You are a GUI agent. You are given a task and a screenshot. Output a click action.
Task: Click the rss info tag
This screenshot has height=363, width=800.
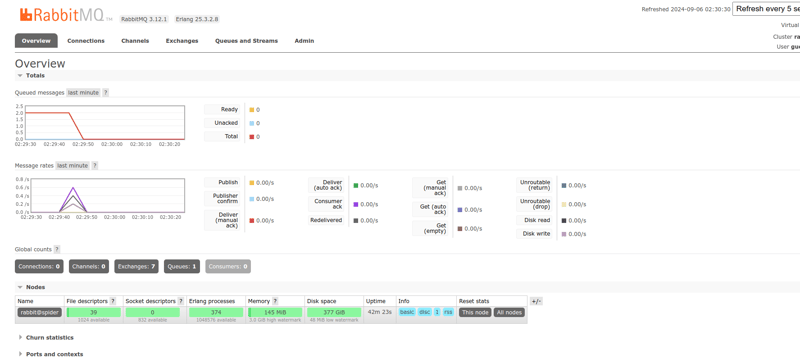[x=448, y=312]
